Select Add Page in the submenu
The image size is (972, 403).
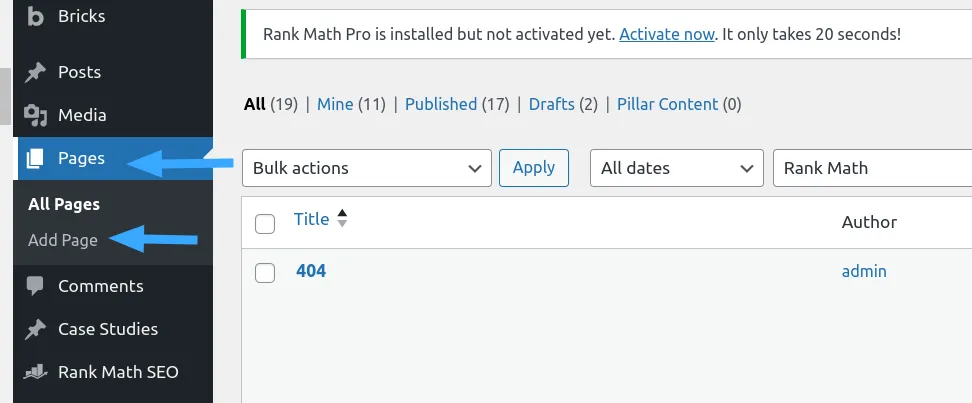pos(63,241)
